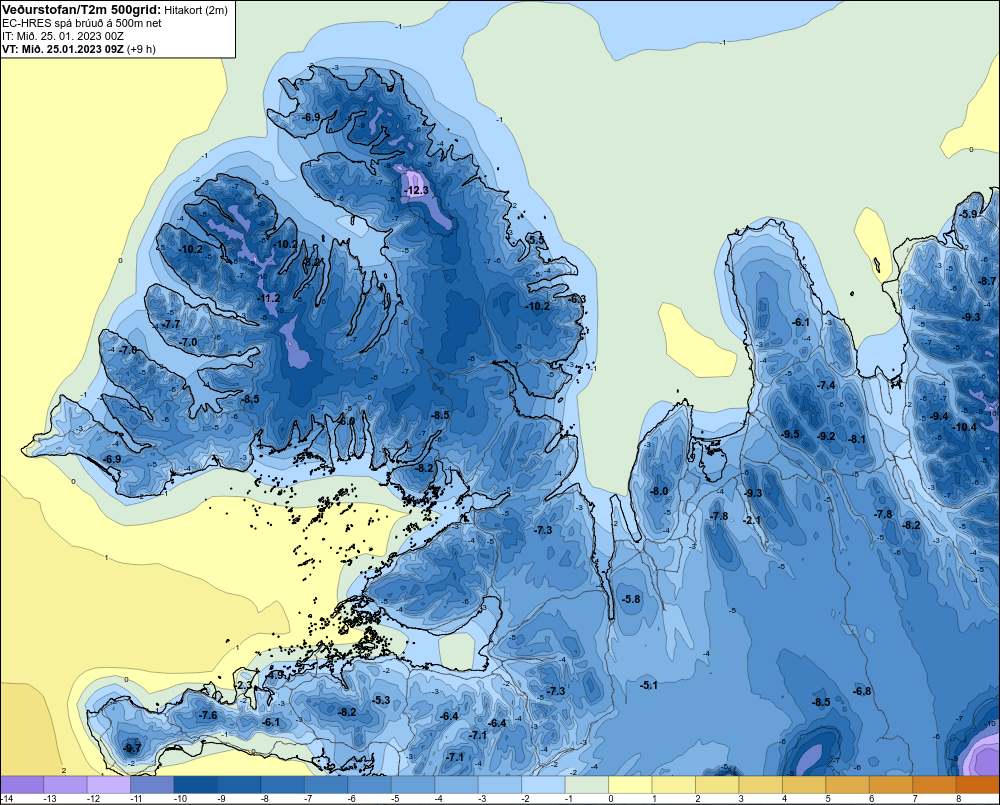Click the "IT: Mið. 25. 01. 2023 00Z" line

(x=63, y=36)
